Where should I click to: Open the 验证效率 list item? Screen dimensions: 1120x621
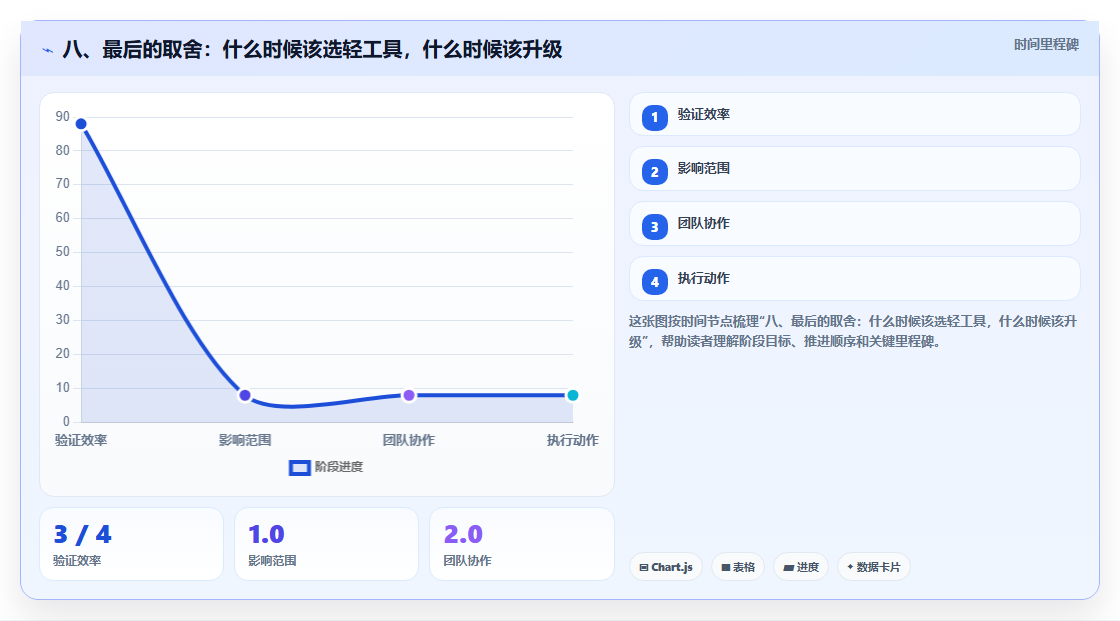(854, 114)
